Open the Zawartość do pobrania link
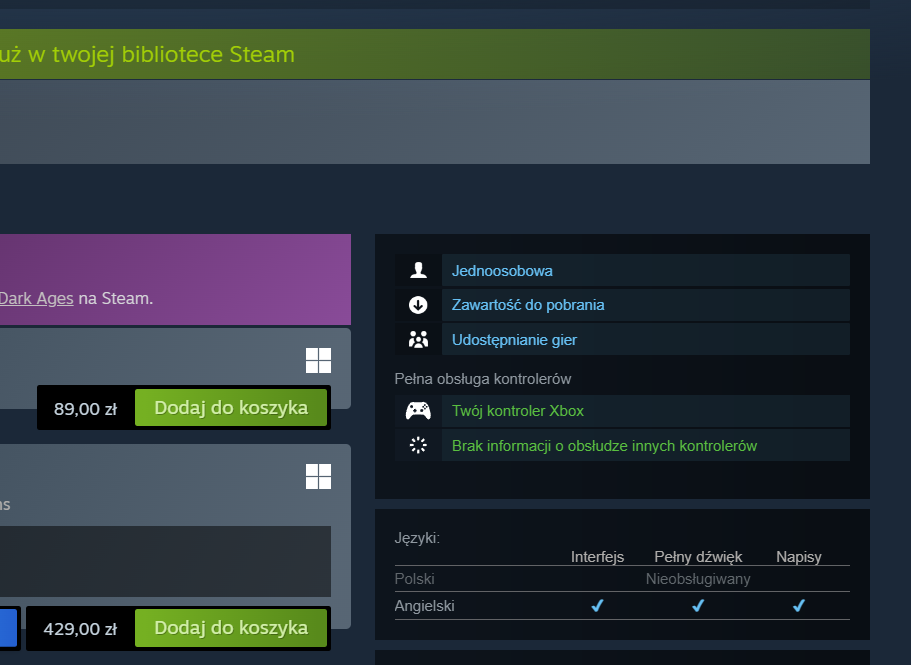Screen dimensions: 911x665 tap(528, 305)
